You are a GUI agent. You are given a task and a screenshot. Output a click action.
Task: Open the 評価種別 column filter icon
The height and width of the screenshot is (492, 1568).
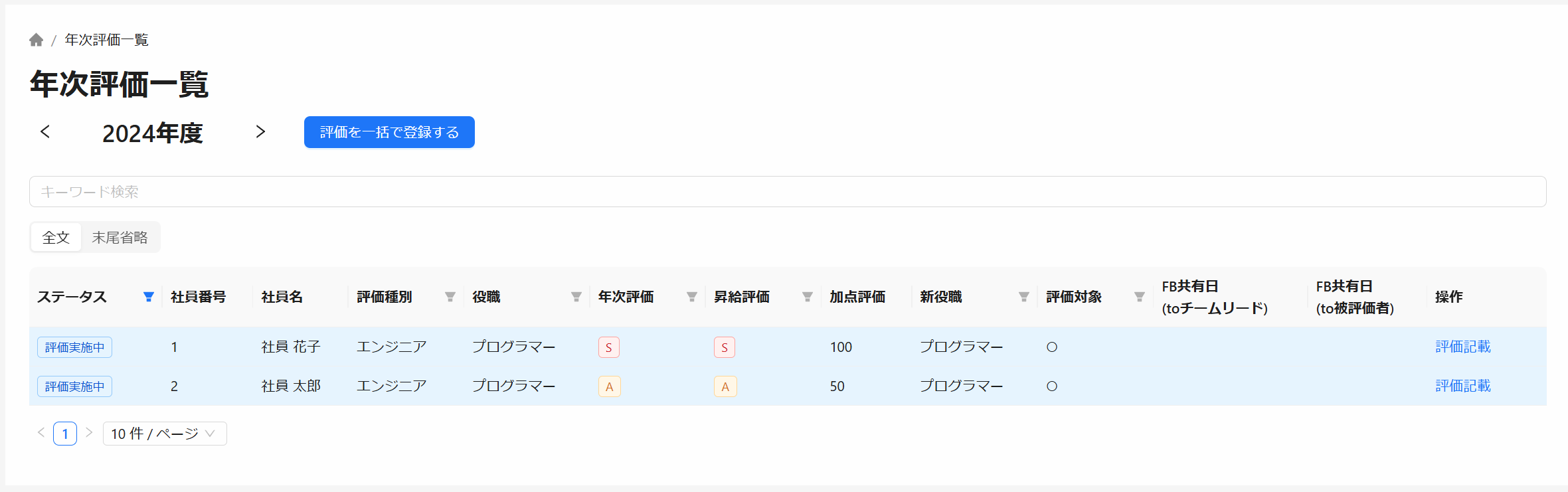[450, 297]
